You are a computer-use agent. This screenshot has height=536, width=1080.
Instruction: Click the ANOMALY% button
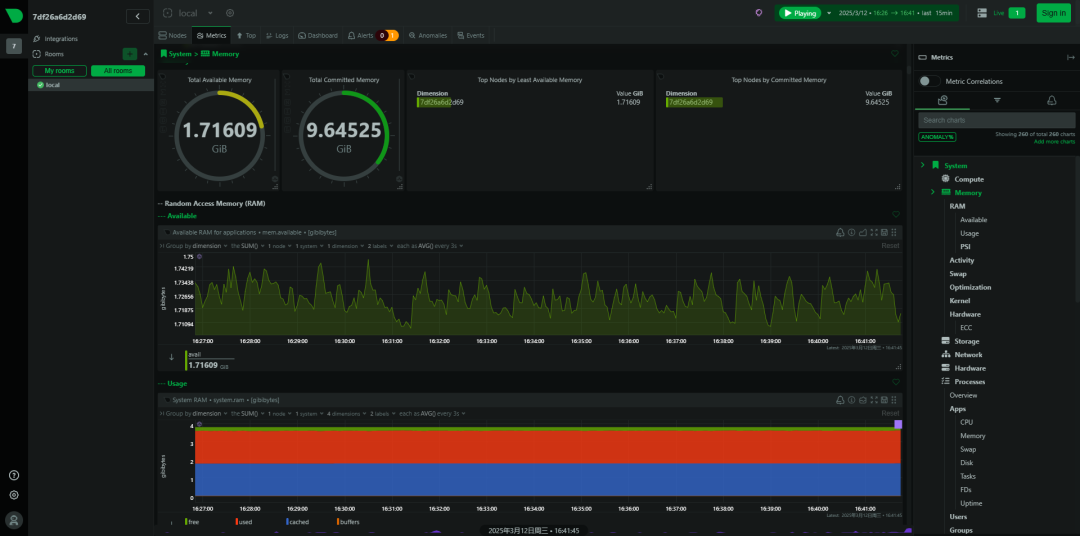(x=937, y=137)
